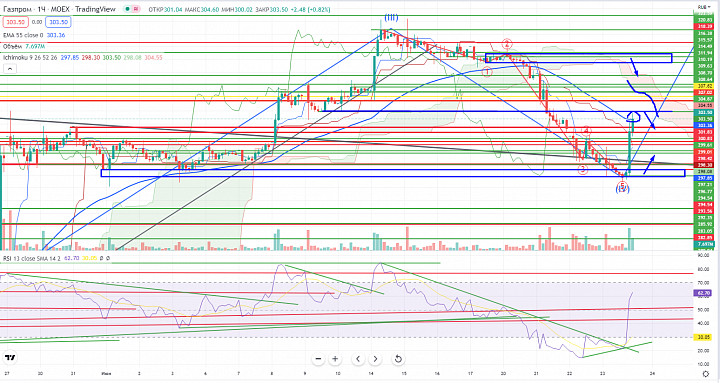Viewport: 720px width, 383px height.
Task: Click the TradingView logo on the chart
Action: tap(10, 357)
